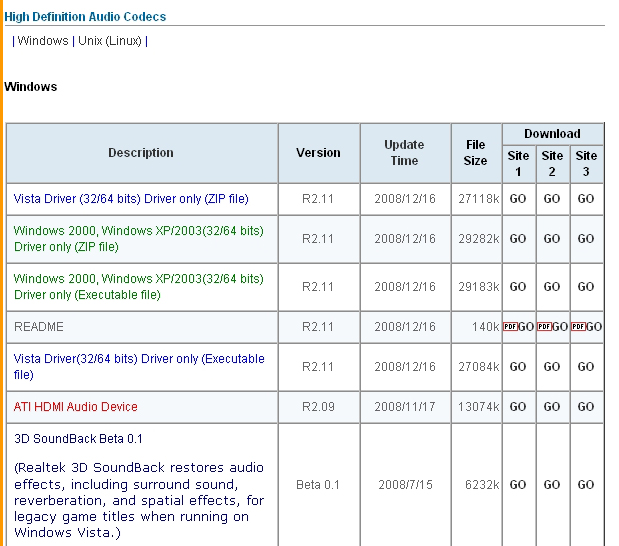Select the 3D SoundBack description paragraph
This screenshot has height=546, width=619.
139,500
